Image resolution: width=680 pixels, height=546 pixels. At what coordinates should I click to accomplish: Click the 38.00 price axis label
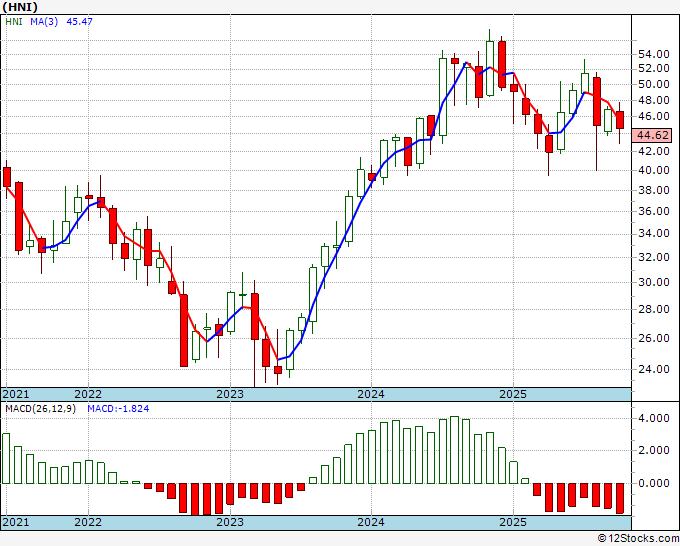point(654,190)
